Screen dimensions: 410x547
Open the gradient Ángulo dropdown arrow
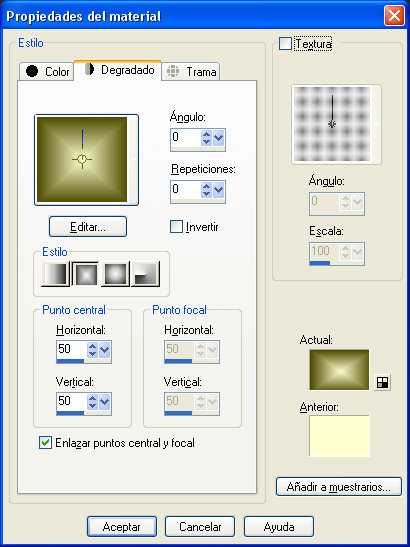tap(218, 138)
